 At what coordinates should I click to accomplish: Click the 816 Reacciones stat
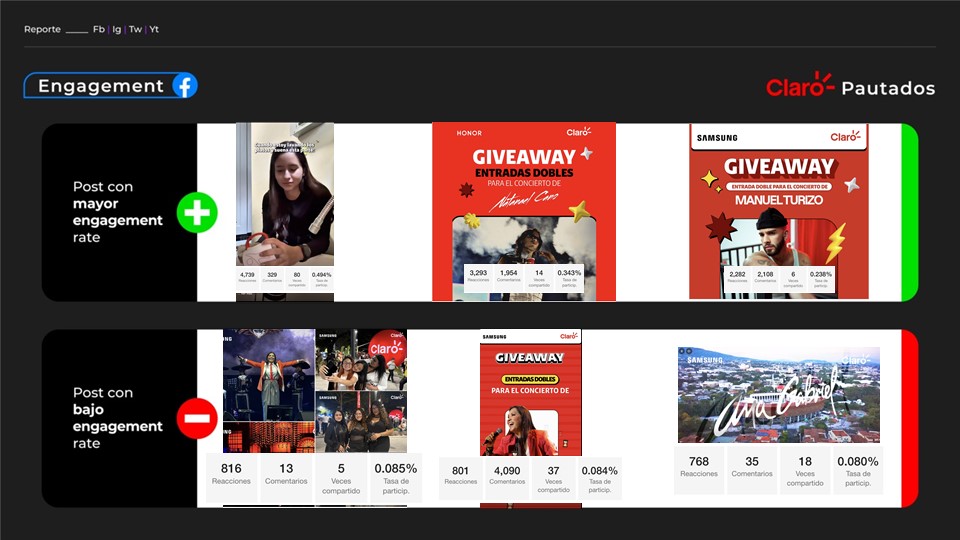point(231,478)
